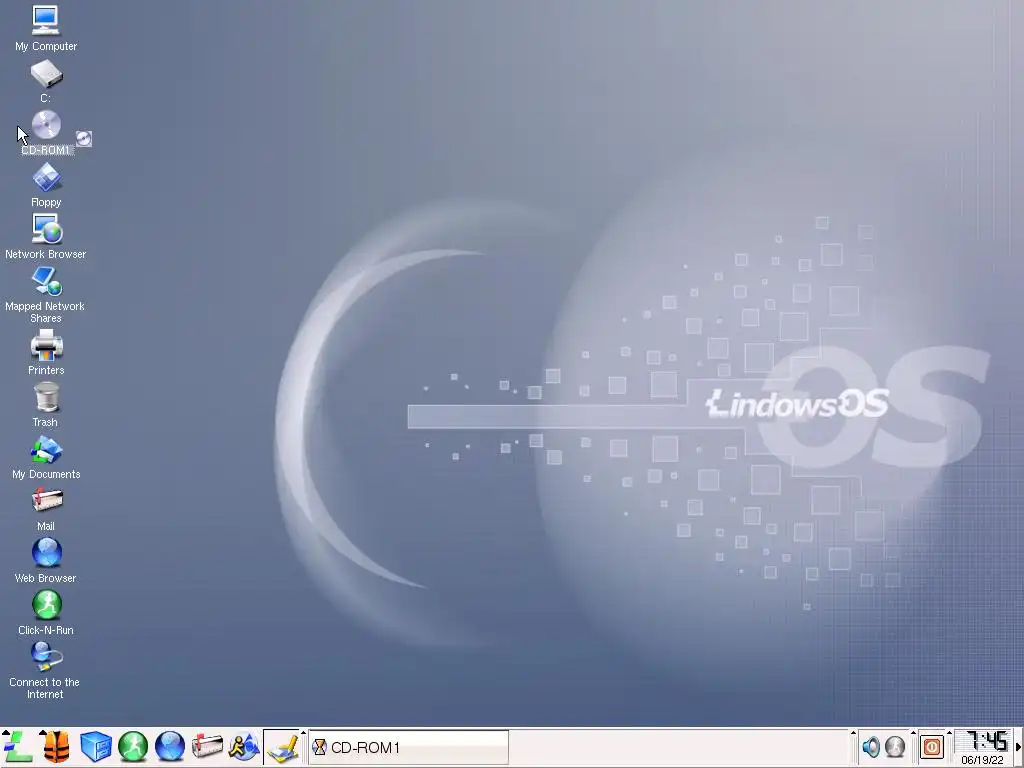1024x768 pixels.
Task: Open the blue file cabinet in taskbar
Action: (x=95, y=746)
